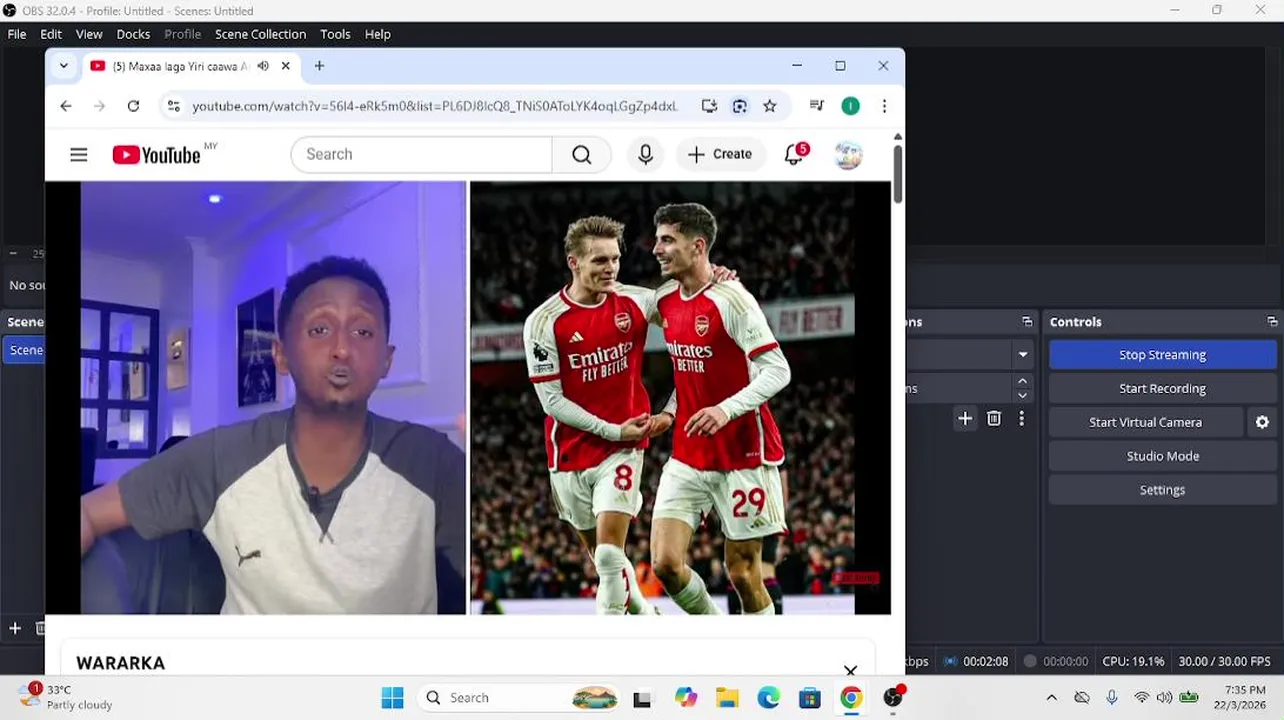Add scene with plus icon at bottom-left

[x=15, y=628]
